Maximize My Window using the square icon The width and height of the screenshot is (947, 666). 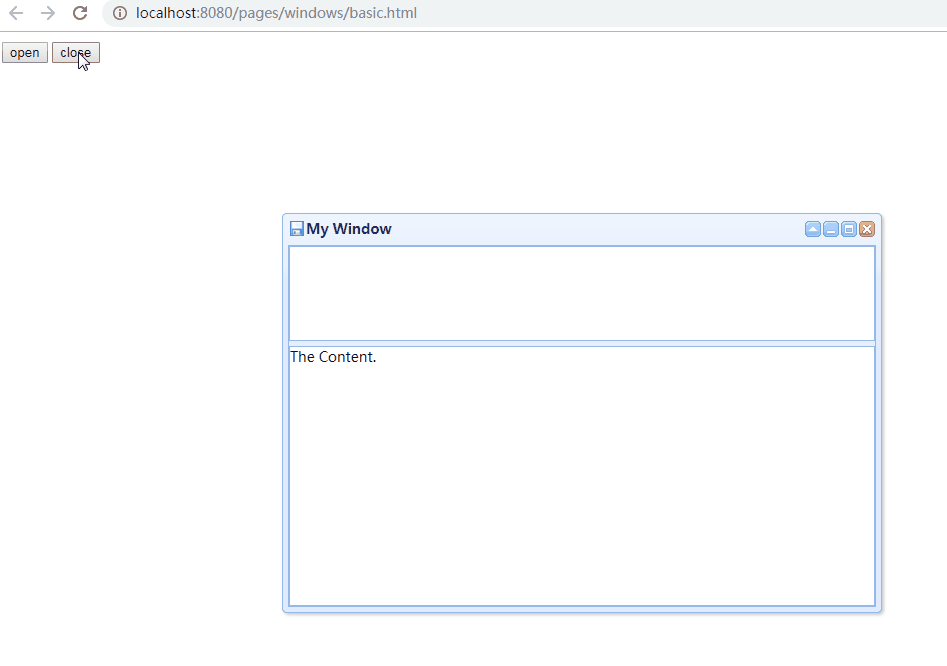(848, 228)
